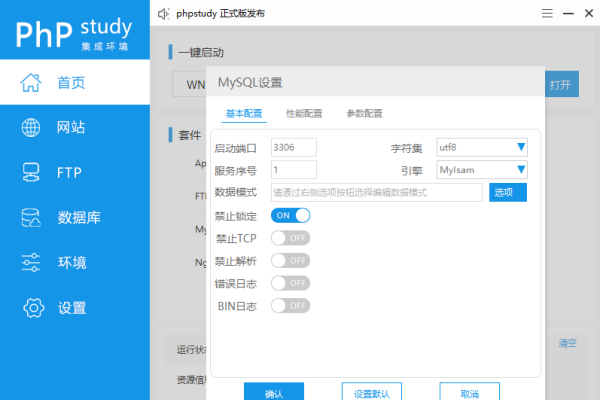Turn off the 禁止锁定 switch

click(290, 216)
